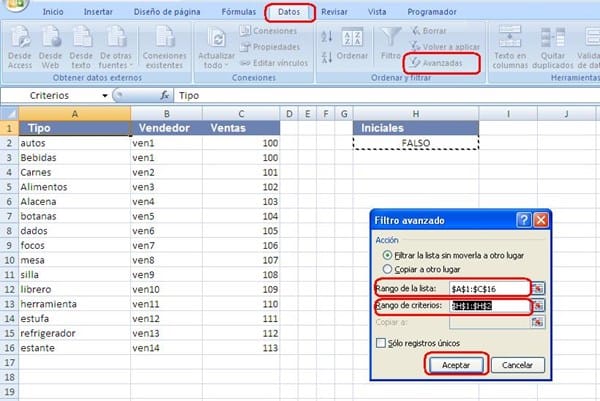600x401 pixels.
Task: Click the Editar vínculos command
Action: point(274,63)
